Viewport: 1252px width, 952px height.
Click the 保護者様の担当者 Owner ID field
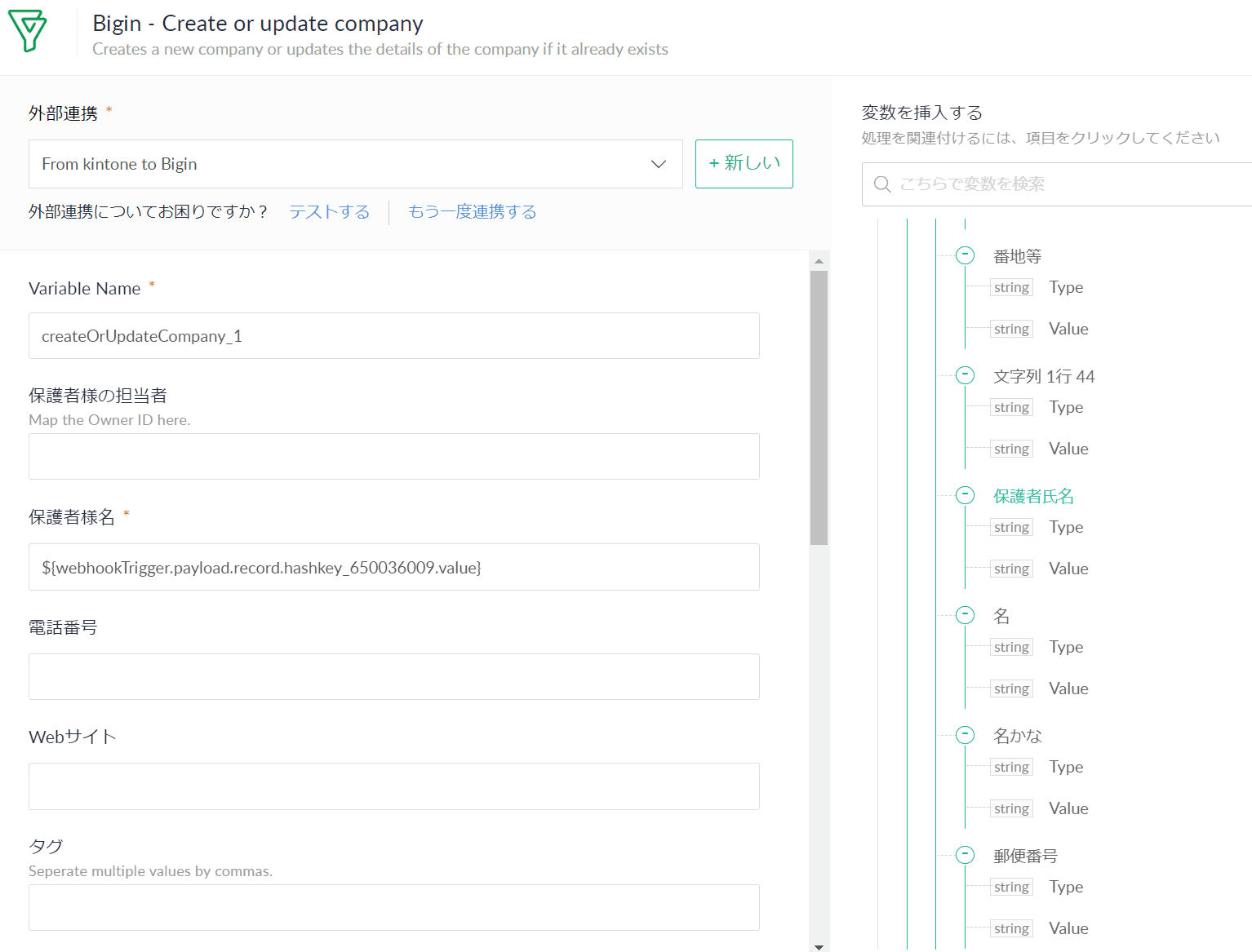coord(393,457)
